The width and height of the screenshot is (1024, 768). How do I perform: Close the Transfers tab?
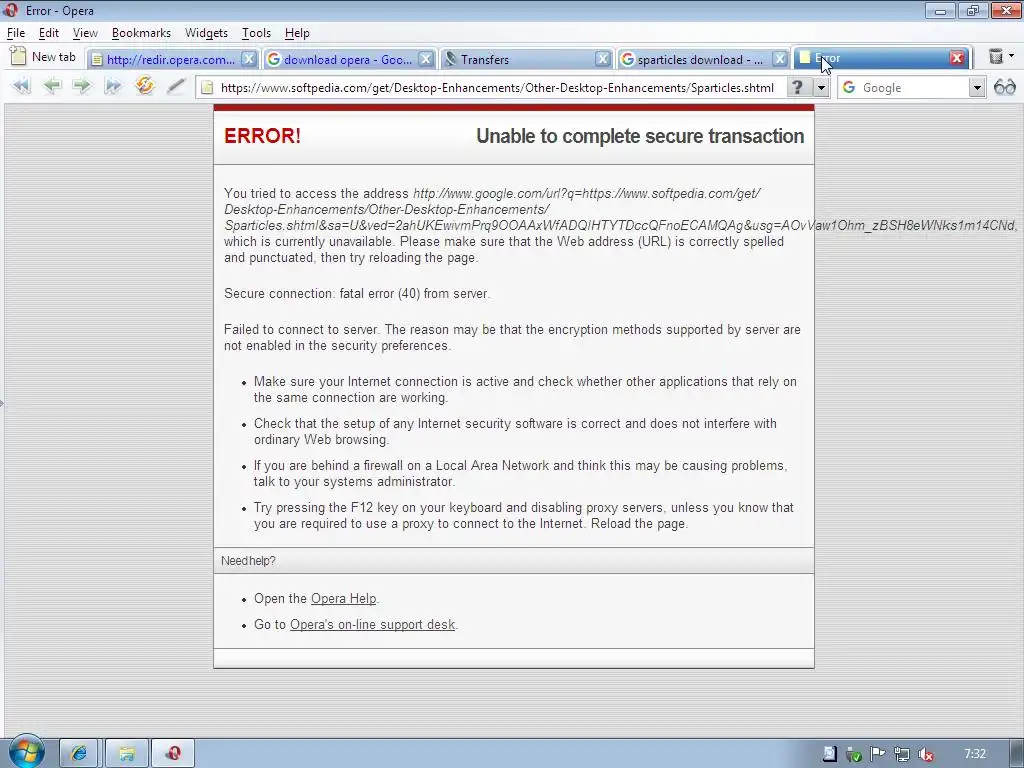(603, 59)
